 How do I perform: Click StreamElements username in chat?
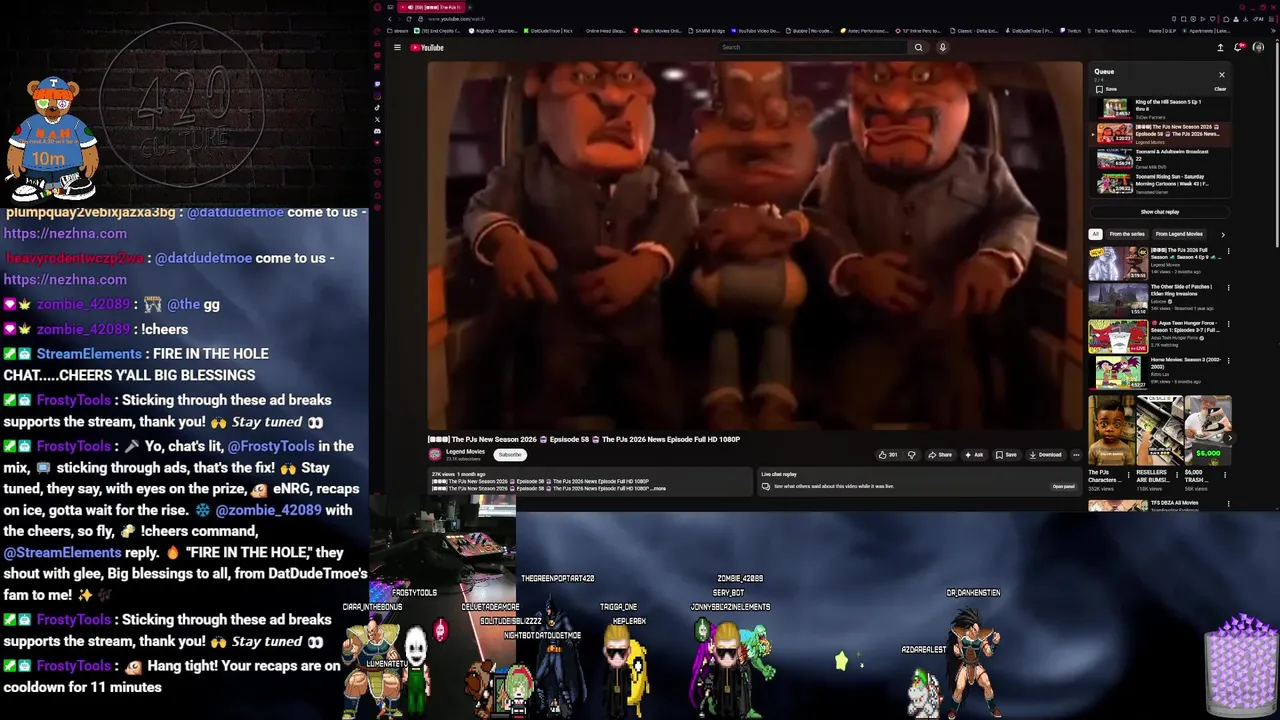pyautogui.click(x=89, y=354)
